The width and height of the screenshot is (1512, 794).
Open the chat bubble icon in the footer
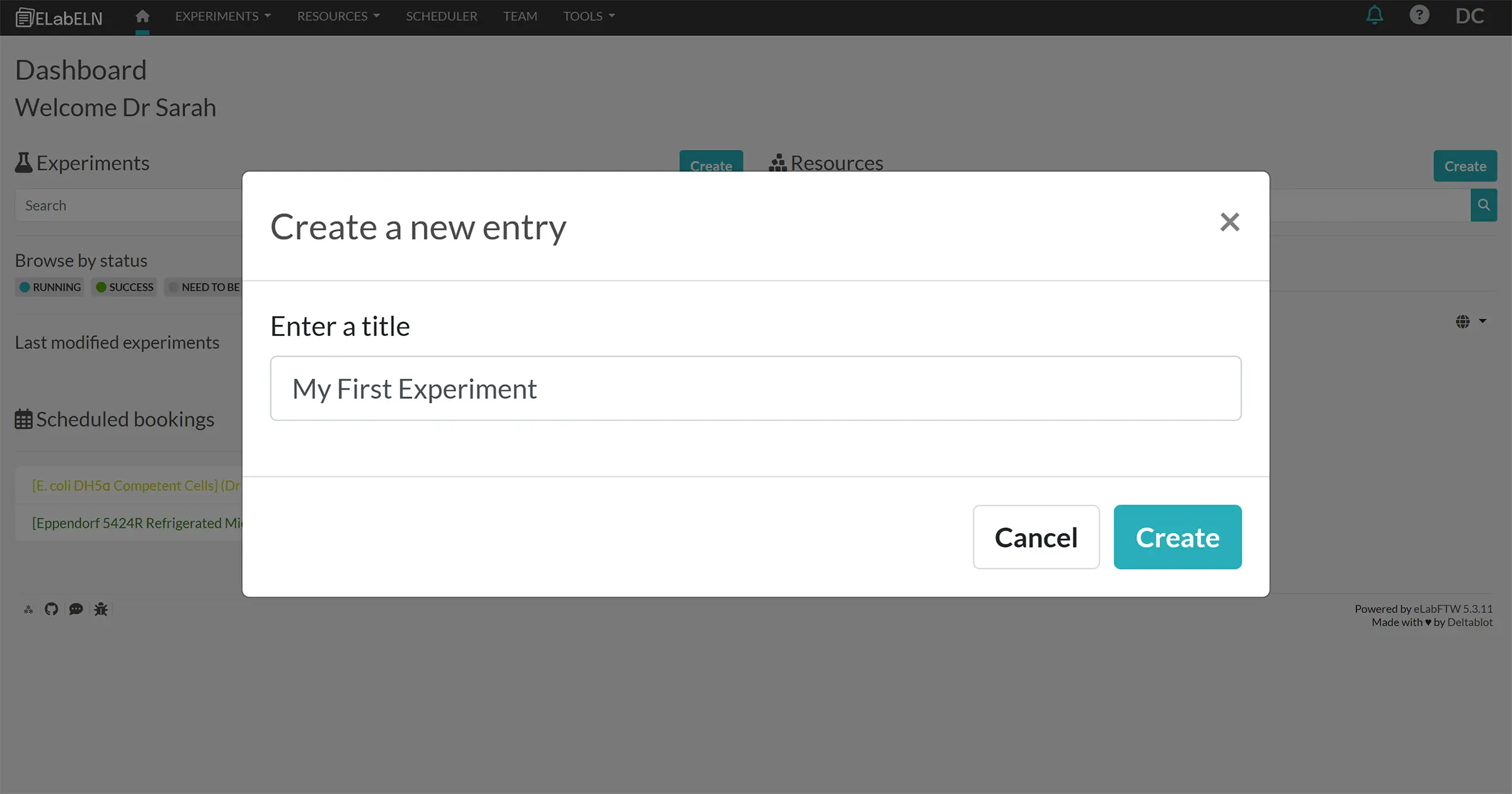pyautogui.click(x=76, y=609)
